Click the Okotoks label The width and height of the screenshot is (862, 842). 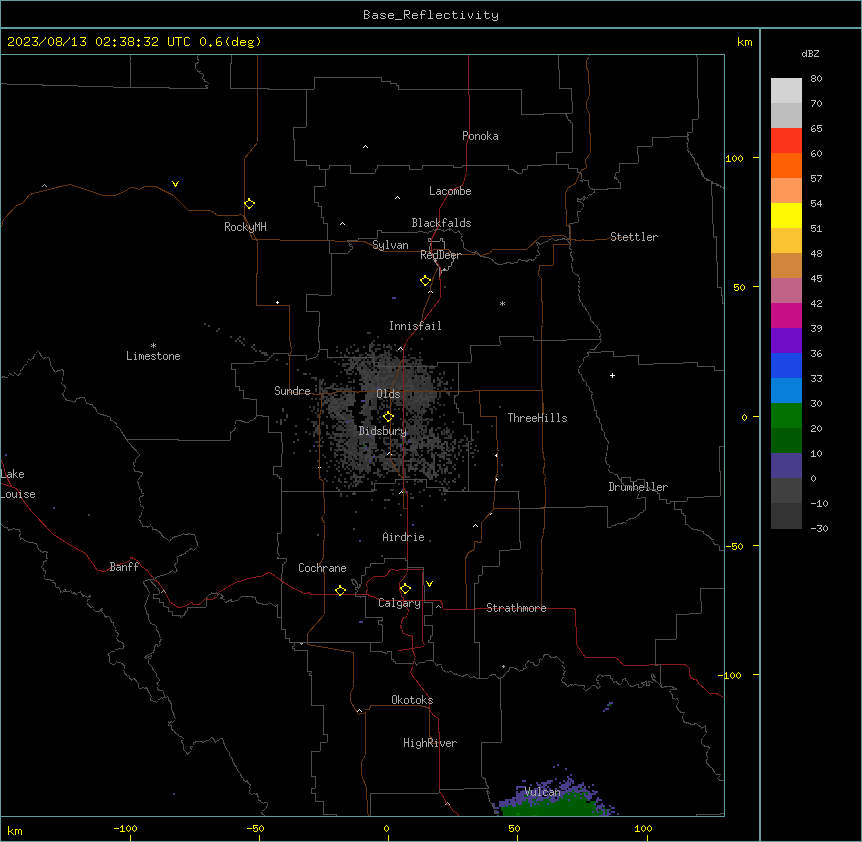(412, 700)
